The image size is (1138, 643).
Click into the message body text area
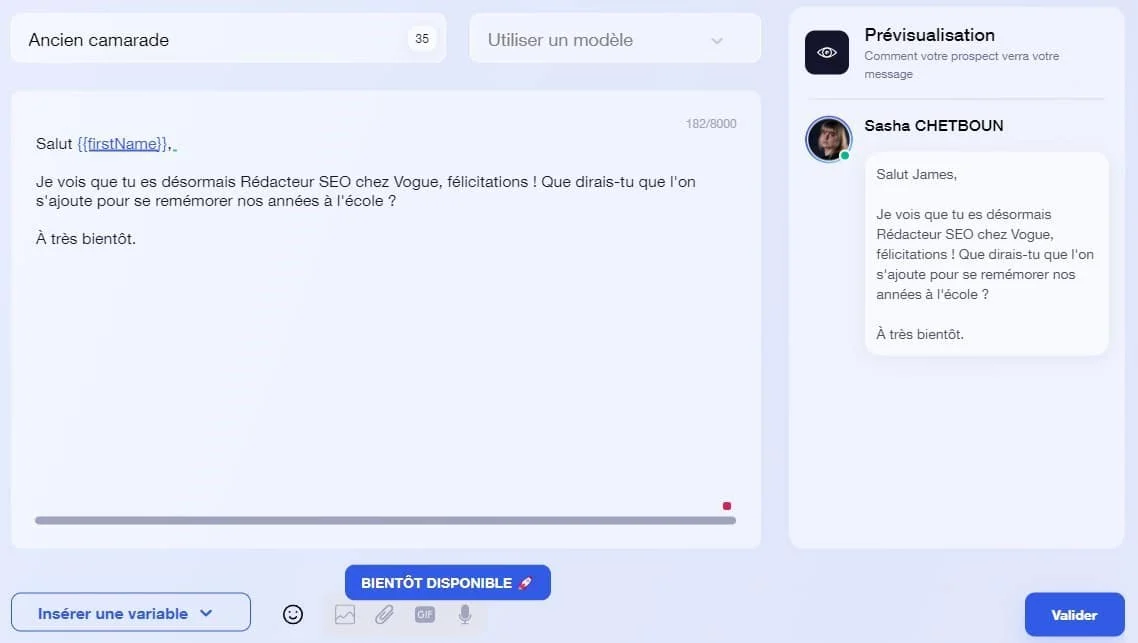click(x=385, y=319)
